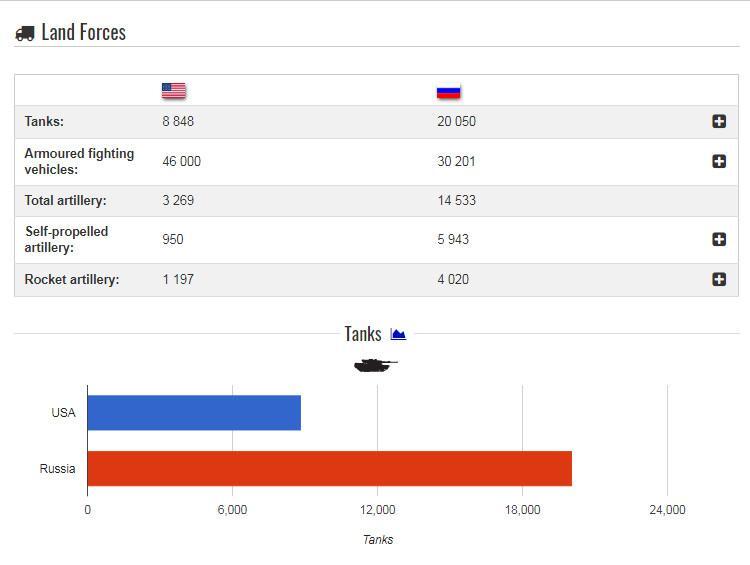The width and height of the screenshot is (750, 565).
Task: Click the red Russia tanks bar
Action: pyautogui.click(x=329, y=468)
